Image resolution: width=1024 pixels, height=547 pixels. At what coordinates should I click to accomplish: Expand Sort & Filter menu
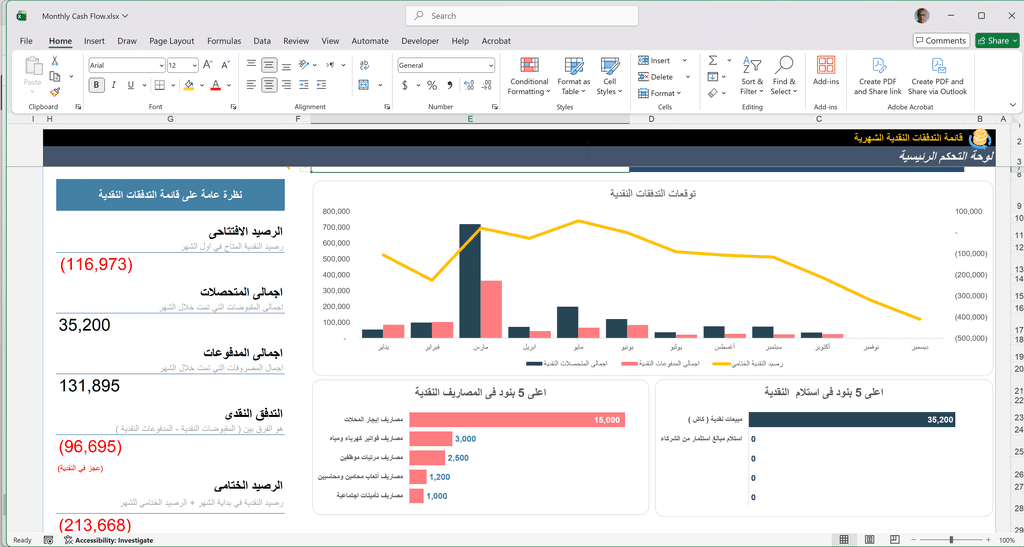click(x=752, y=76)
